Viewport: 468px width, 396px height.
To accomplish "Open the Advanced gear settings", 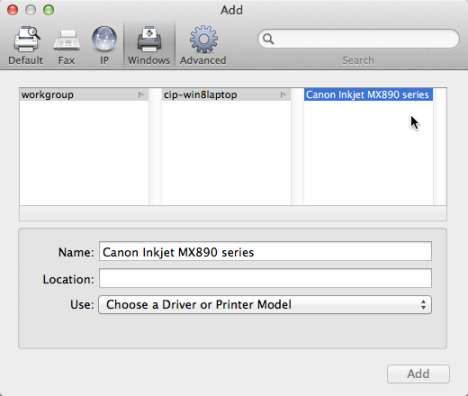I will click(203, 45).
